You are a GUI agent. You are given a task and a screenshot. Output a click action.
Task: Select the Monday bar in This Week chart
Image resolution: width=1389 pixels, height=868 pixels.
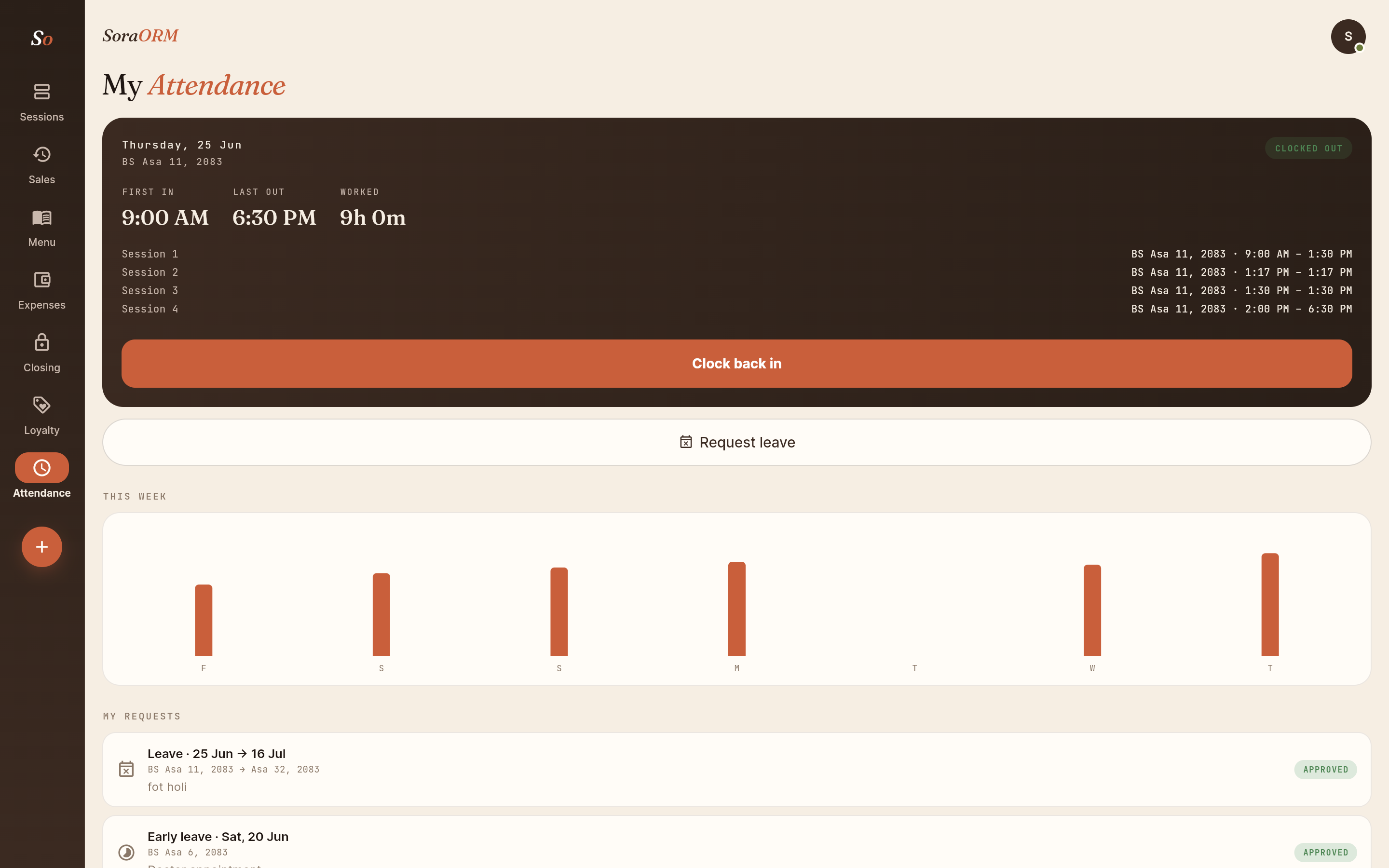[x=736, y=609]
